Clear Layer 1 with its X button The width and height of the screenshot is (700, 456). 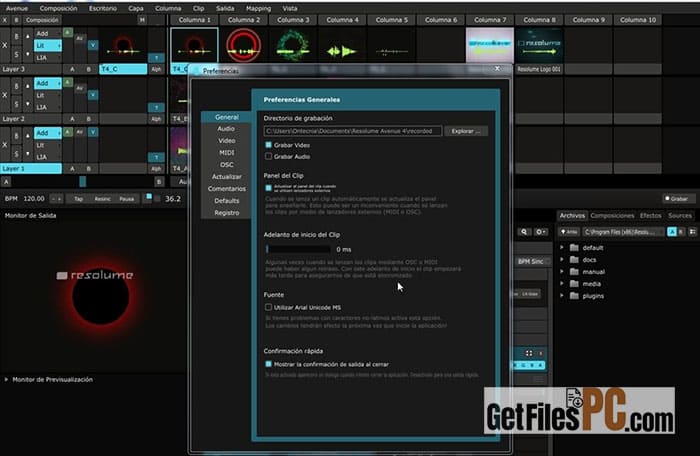pyautogui.click(x=5, y=145)
